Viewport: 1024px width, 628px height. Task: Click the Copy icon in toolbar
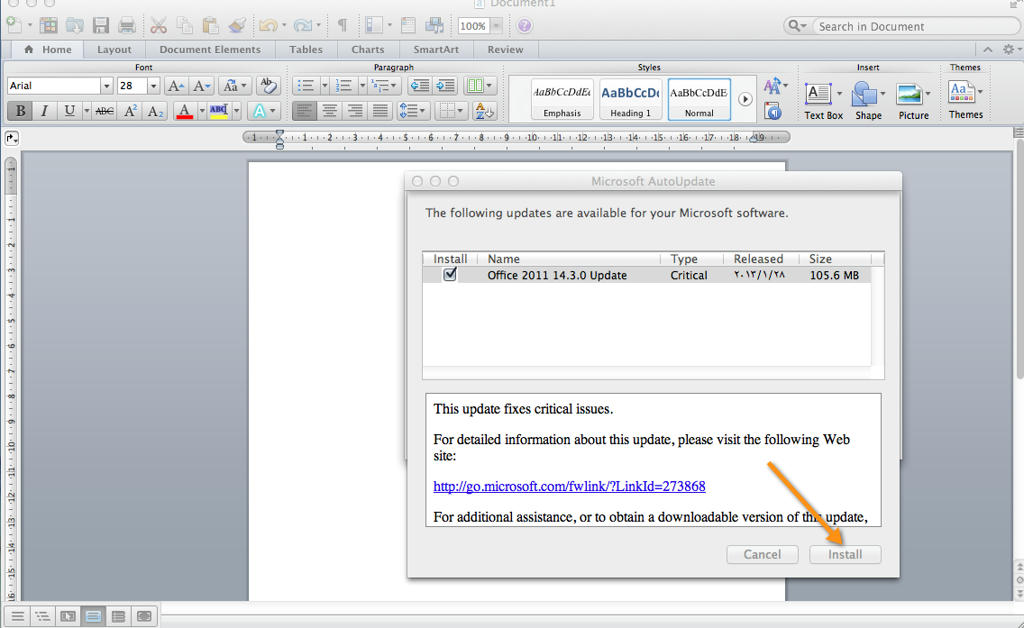click(x=185, y=25)
